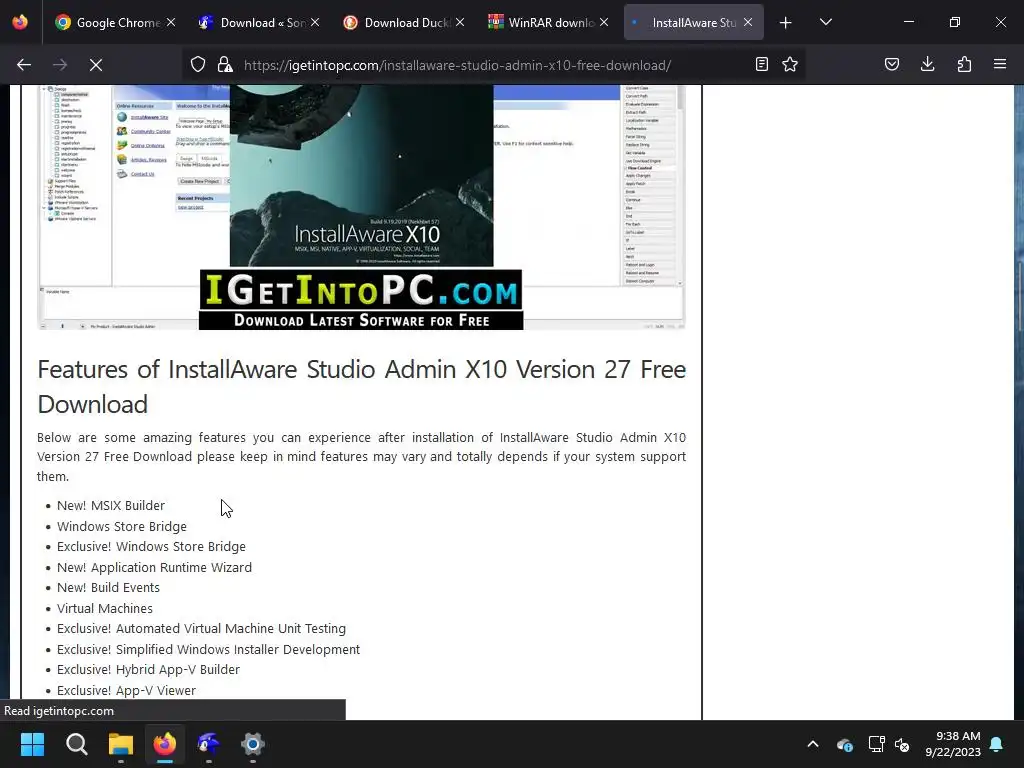
Task: Close the Google Chrome tab
Action: point(170,22)
